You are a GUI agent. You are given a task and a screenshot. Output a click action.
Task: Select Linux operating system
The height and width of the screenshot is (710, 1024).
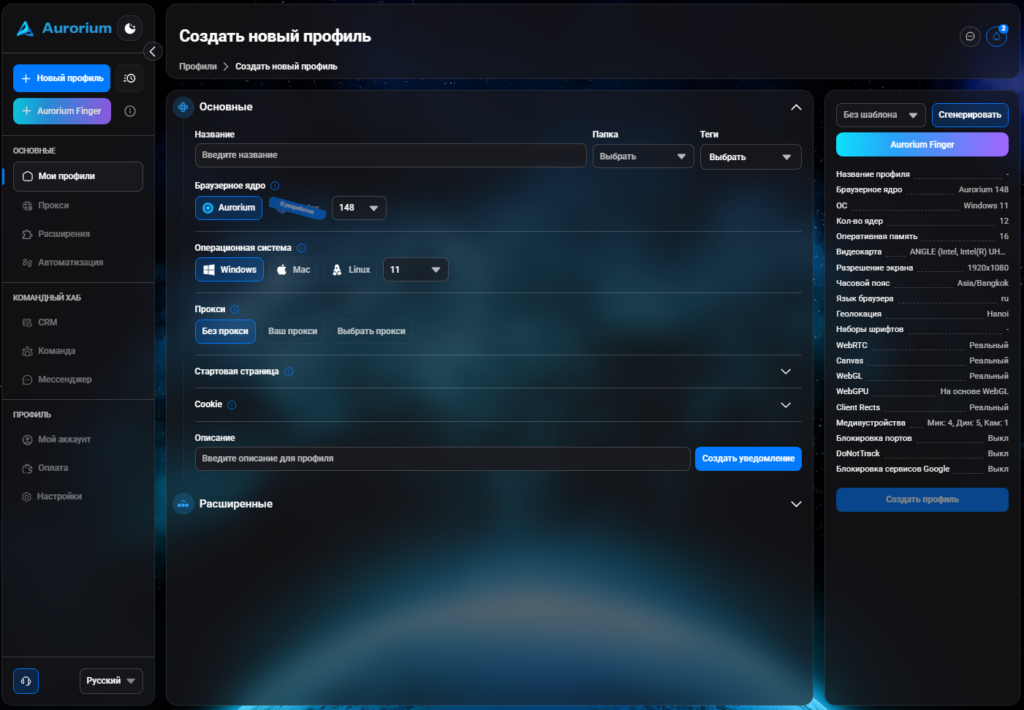[350, 270]
